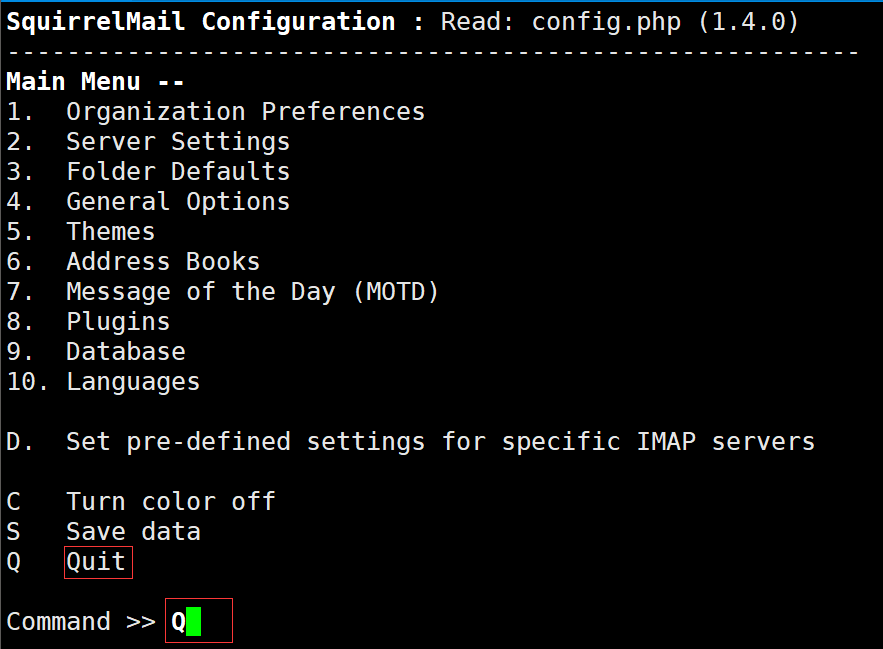Viewport: 883px width, 649px height.
Task: Toggle the Turn color off option
Action: point(170,502)
